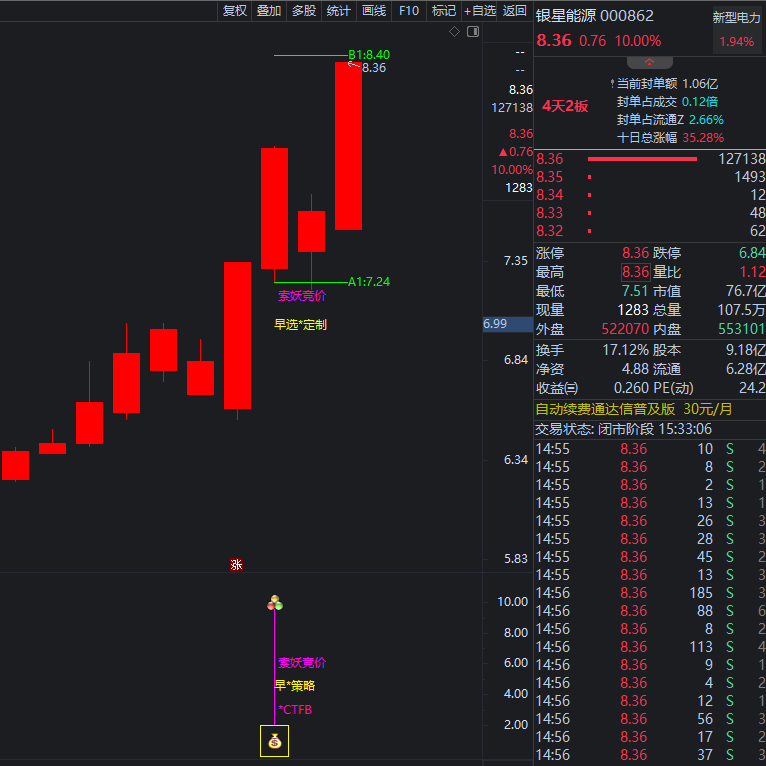Click the three colored balls indicator icon
766x766 pixels.
point(275,603)
